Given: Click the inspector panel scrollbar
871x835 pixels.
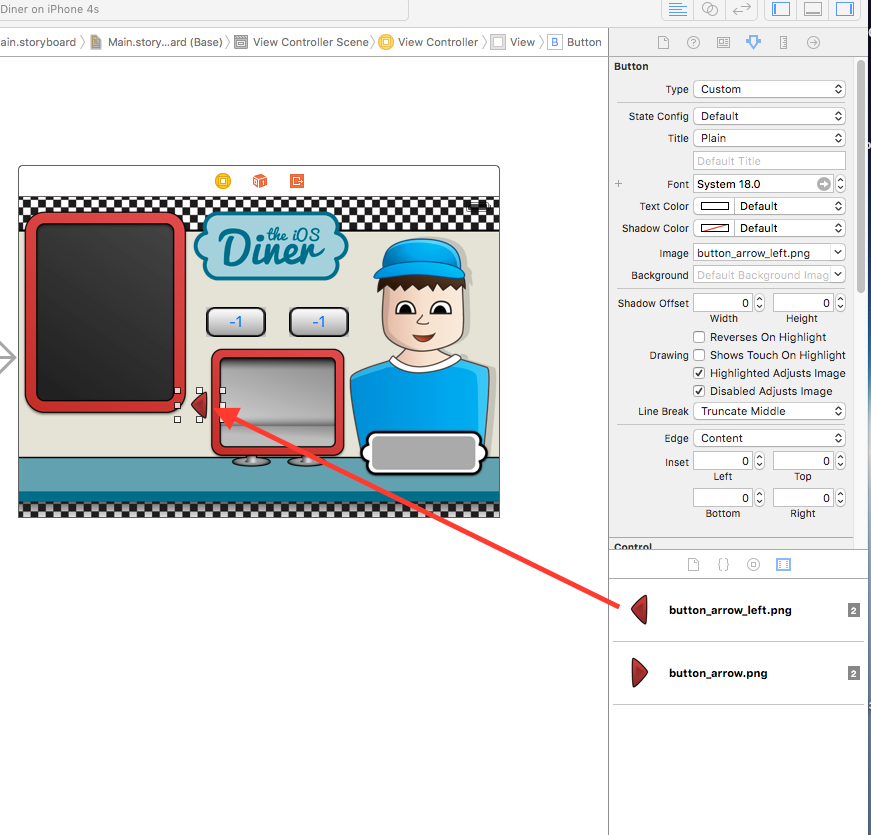Looking at the screenshot, I should [860, 176].
